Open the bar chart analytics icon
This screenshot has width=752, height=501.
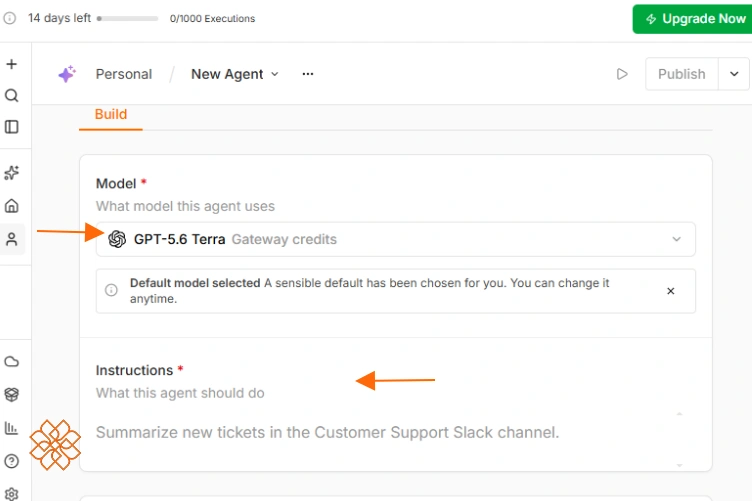[12, 428]
